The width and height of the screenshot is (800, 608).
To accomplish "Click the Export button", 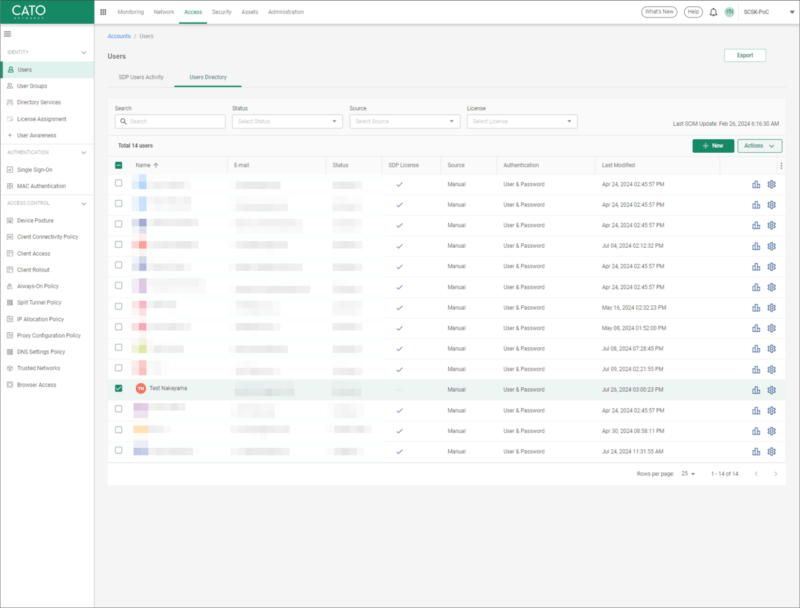I will tap(745, 55).
